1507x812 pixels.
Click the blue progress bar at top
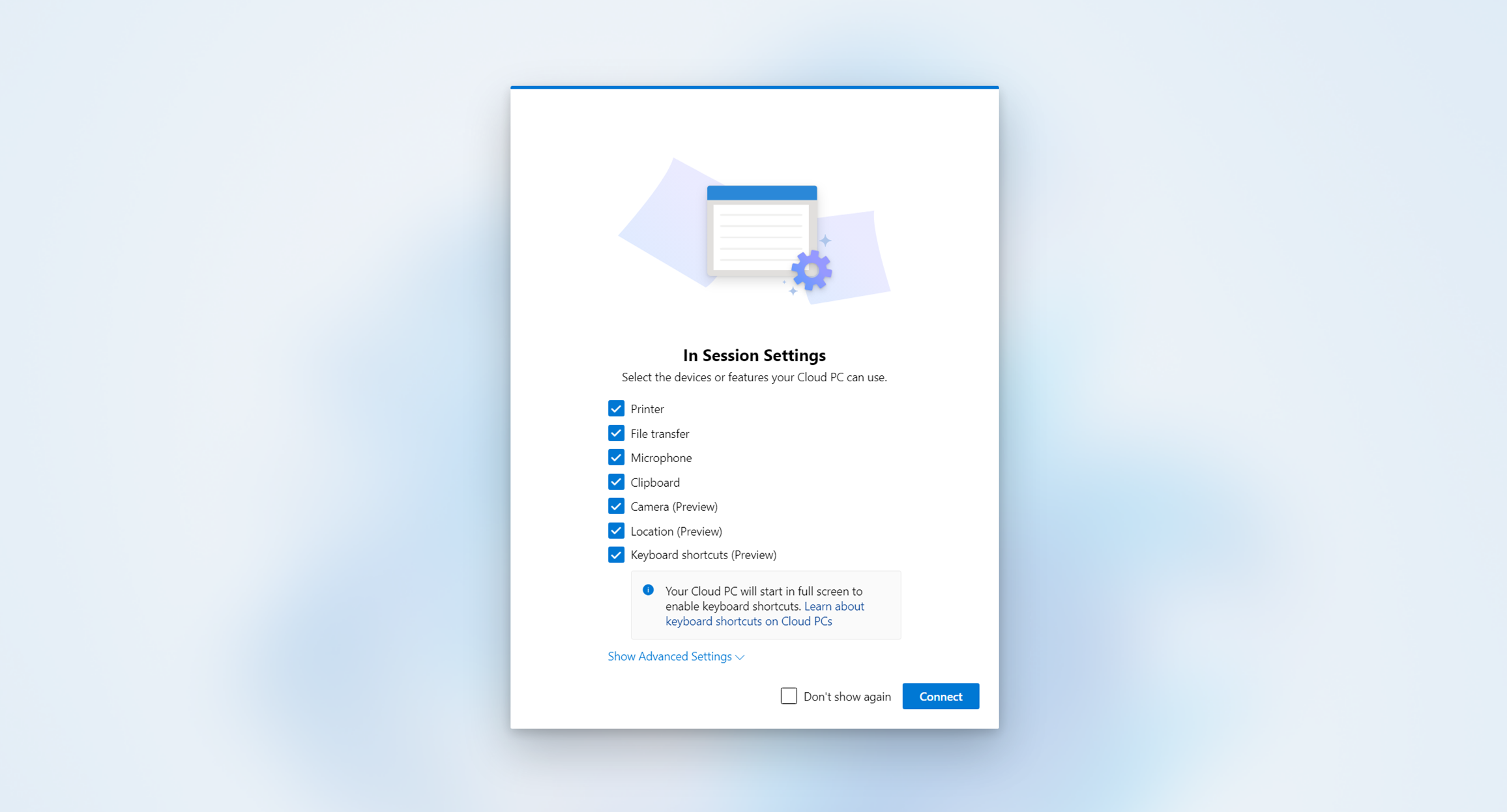[755, 88]
